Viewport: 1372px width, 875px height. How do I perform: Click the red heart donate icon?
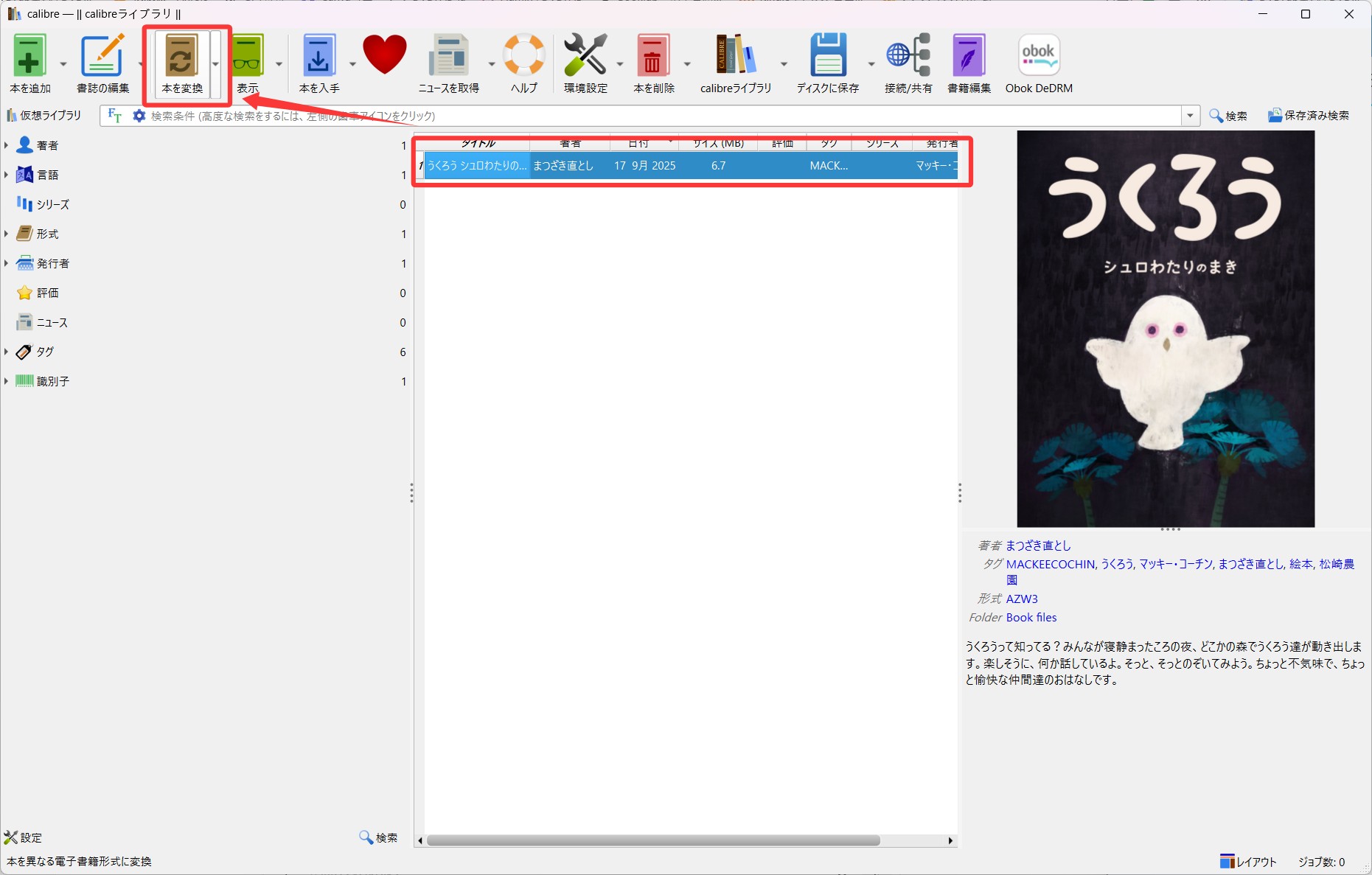click(384, 55)
